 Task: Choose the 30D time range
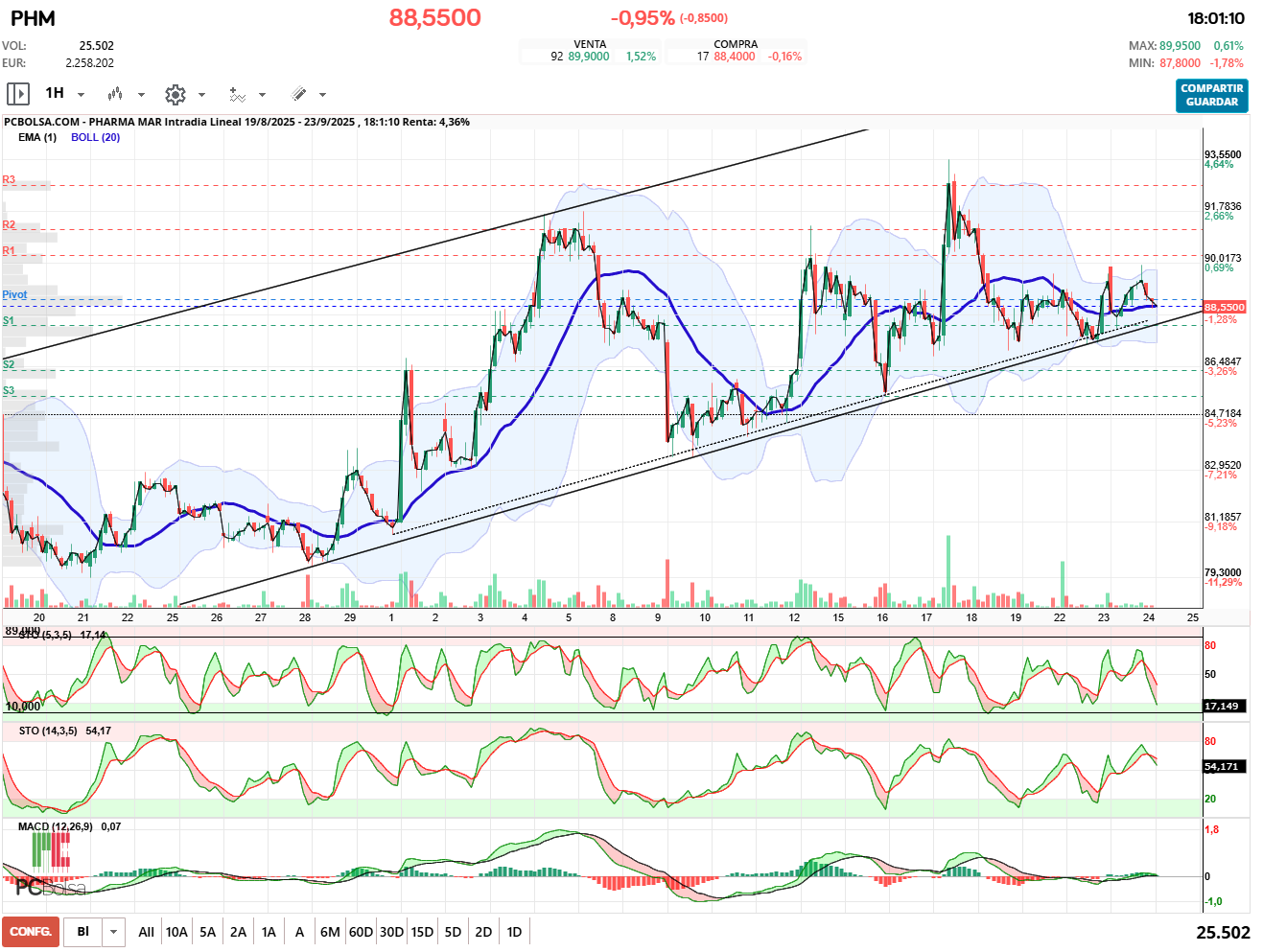pyautogui.click(x=391, y=932)
